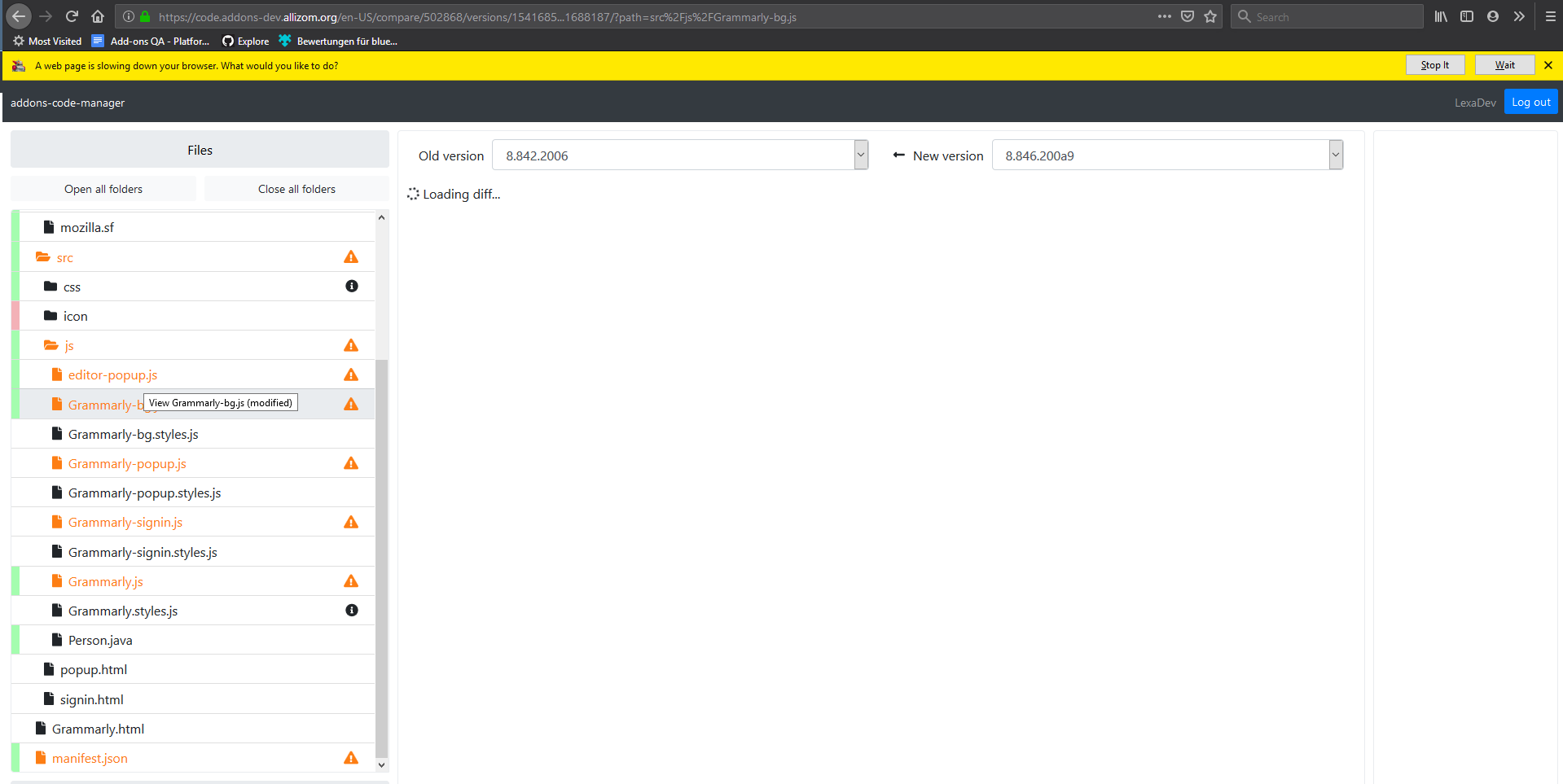Open Bewertungen für blue bookmark

point(338,41)
